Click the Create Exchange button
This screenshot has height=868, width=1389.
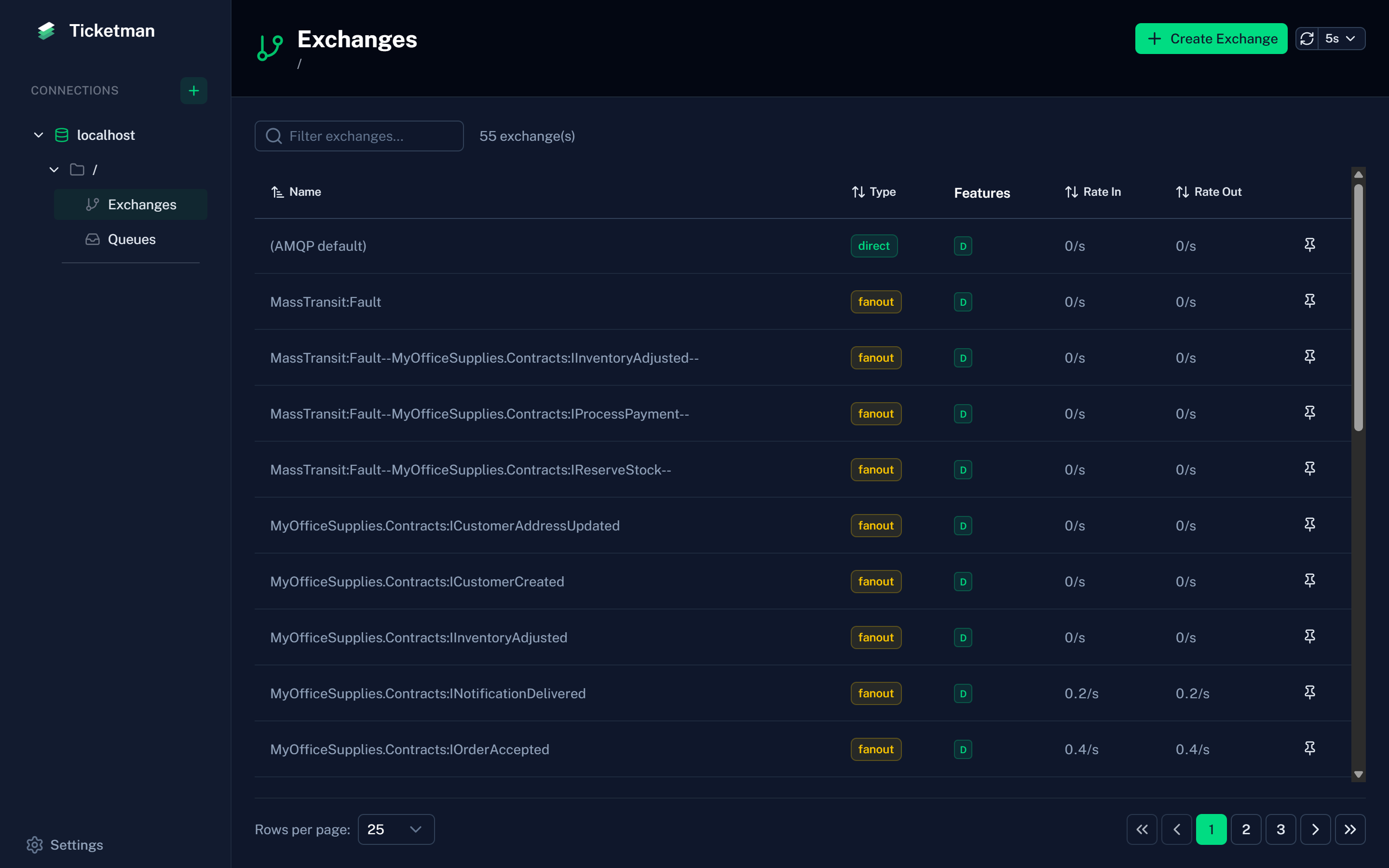[x=1211, y=39]
